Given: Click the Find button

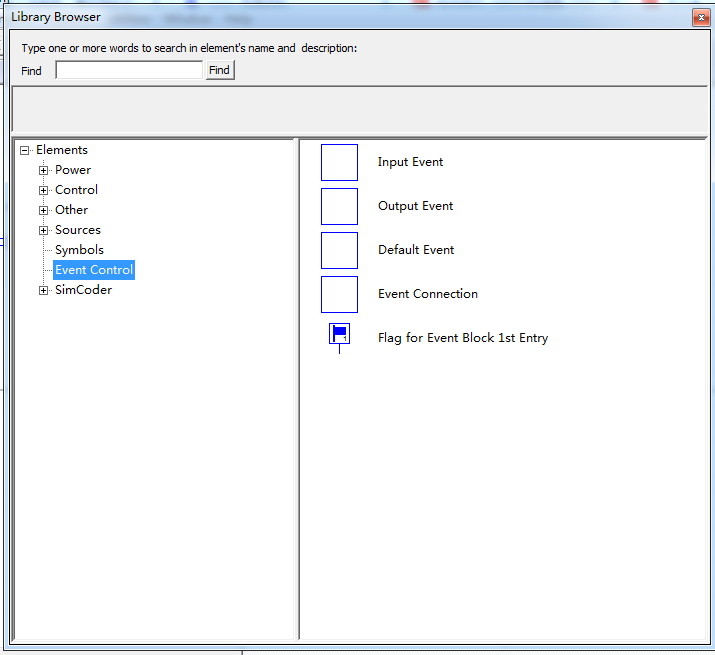Looking at the screenshot, I should (x=220, y=70).
